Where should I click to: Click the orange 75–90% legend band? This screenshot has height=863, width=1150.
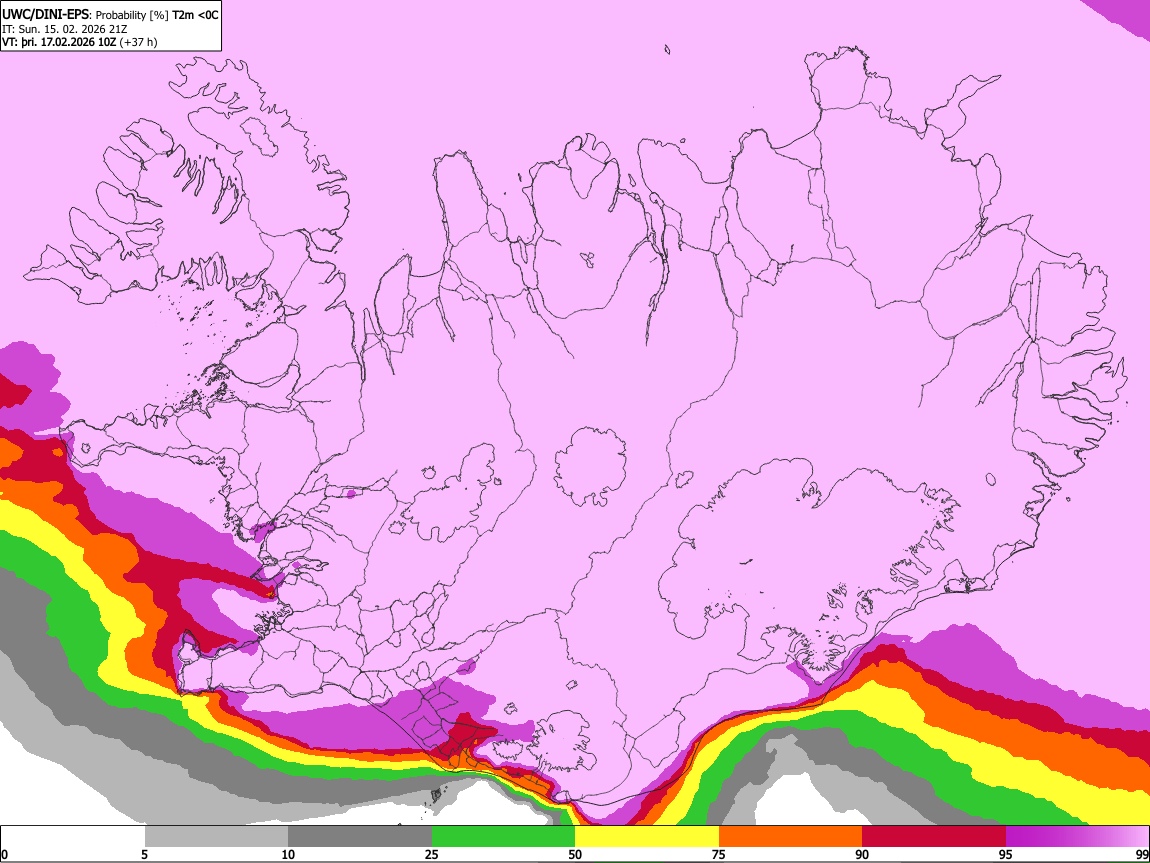[790, 837]
